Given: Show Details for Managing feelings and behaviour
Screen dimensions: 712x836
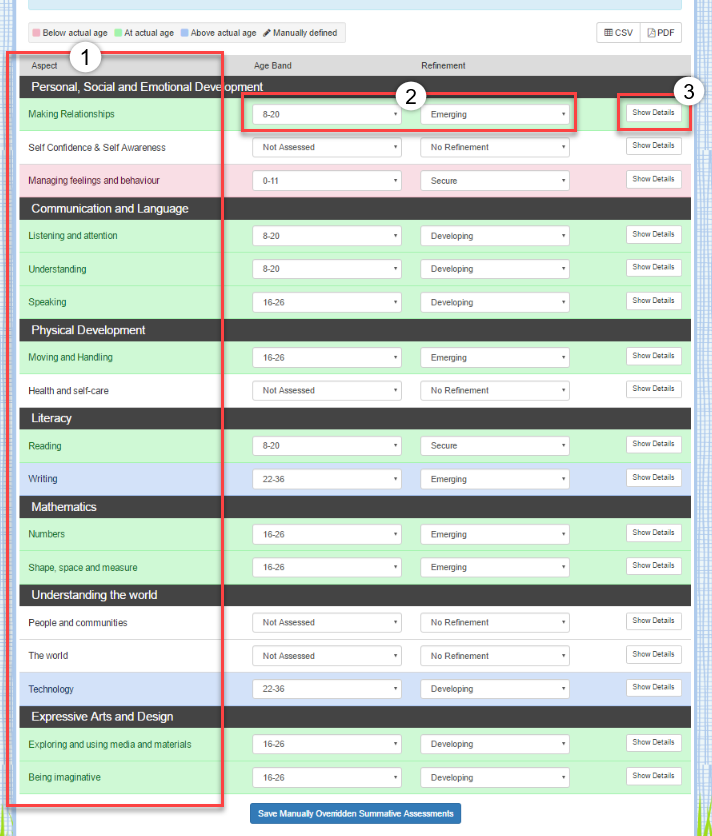Looking at the screenshot, I should (x=653, y=179).
